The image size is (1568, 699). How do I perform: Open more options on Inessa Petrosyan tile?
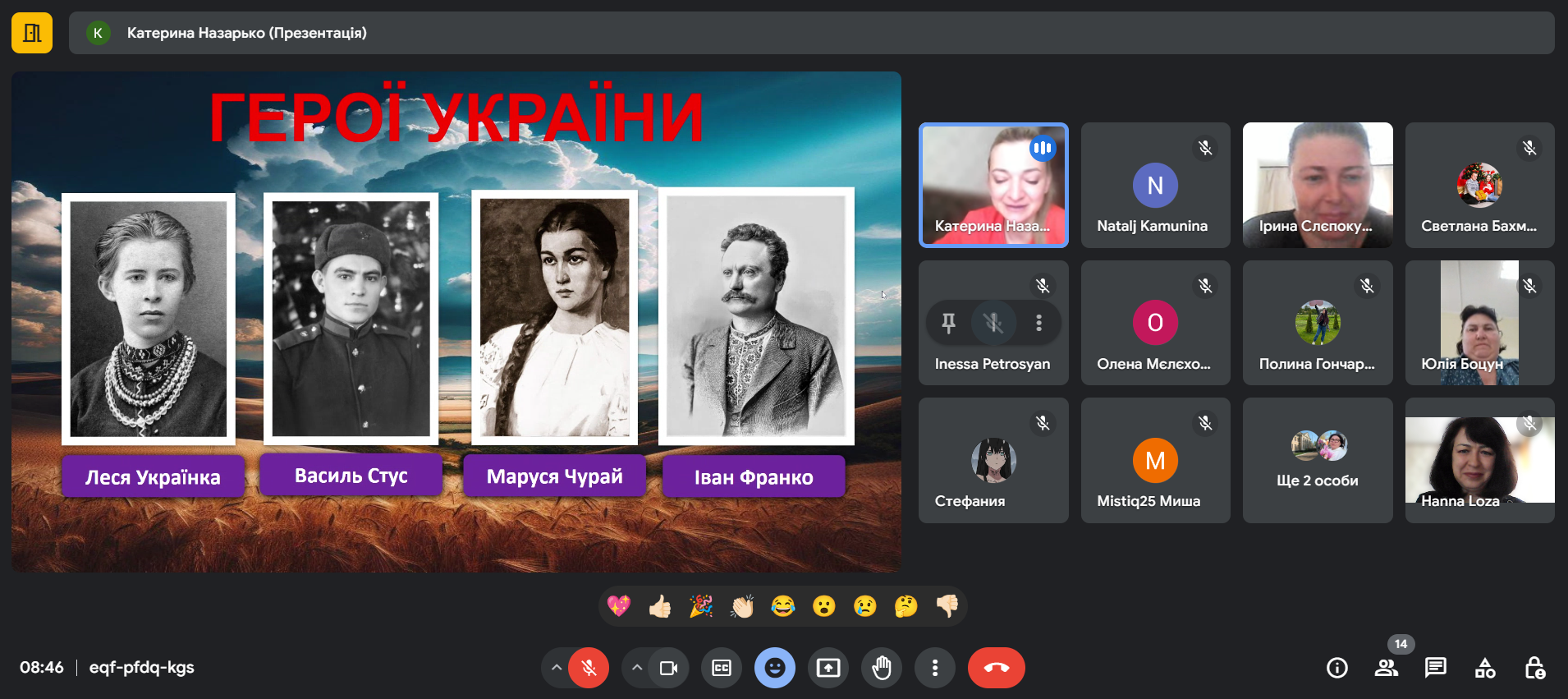pos(1038,323)
